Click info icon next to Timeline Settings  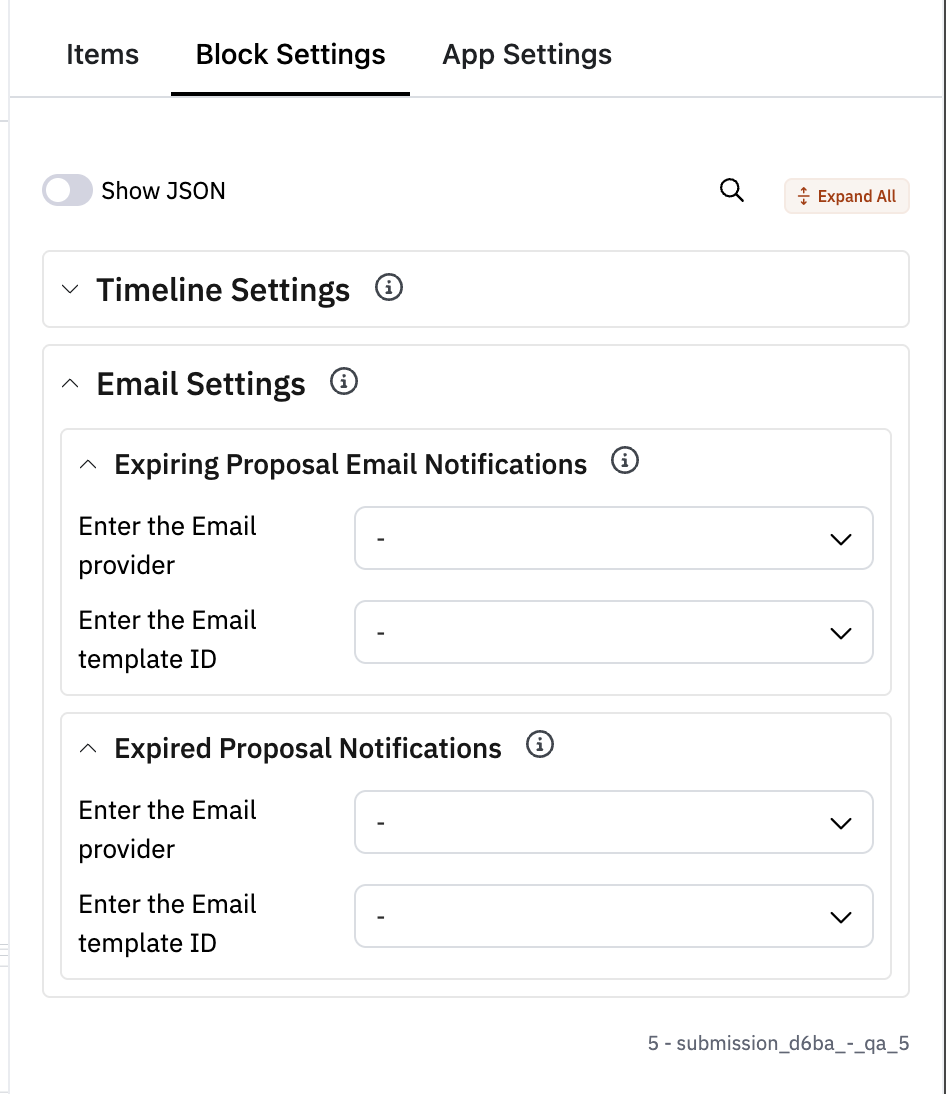pos(388,289)
